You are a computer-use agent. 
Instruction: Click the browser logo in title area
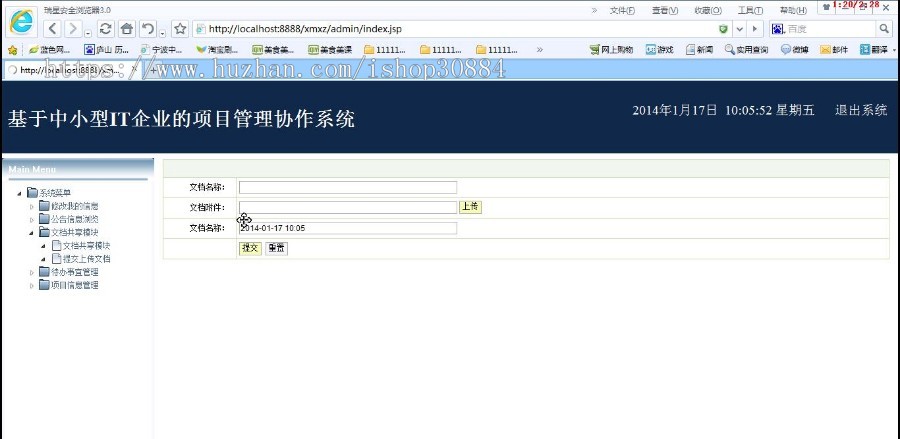click(21, 22)
